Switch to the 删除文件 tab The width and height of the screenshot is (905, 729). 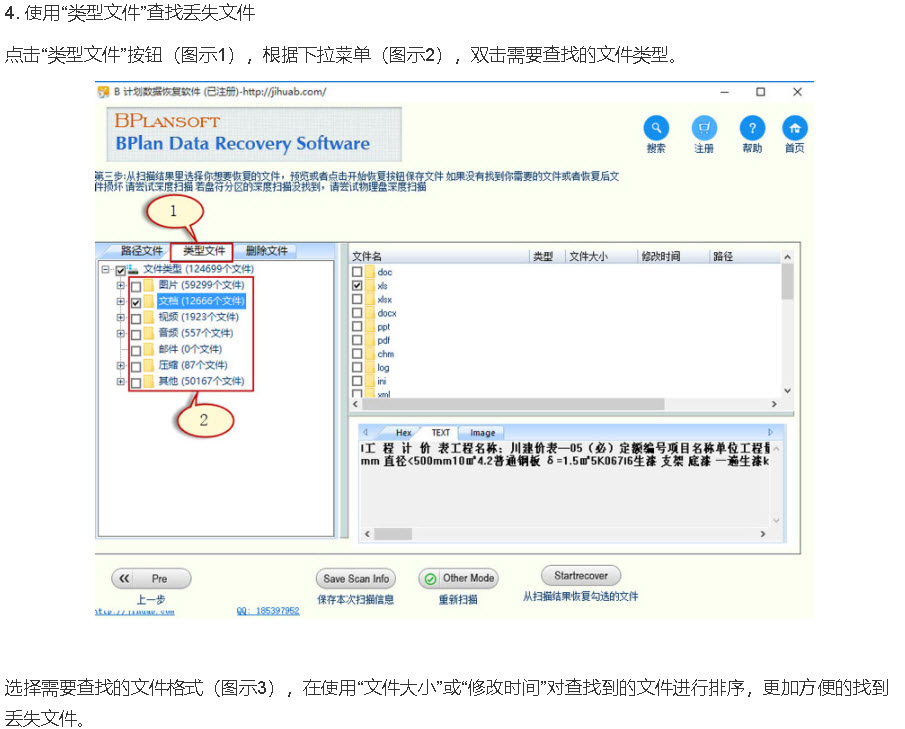coord(267,251)
